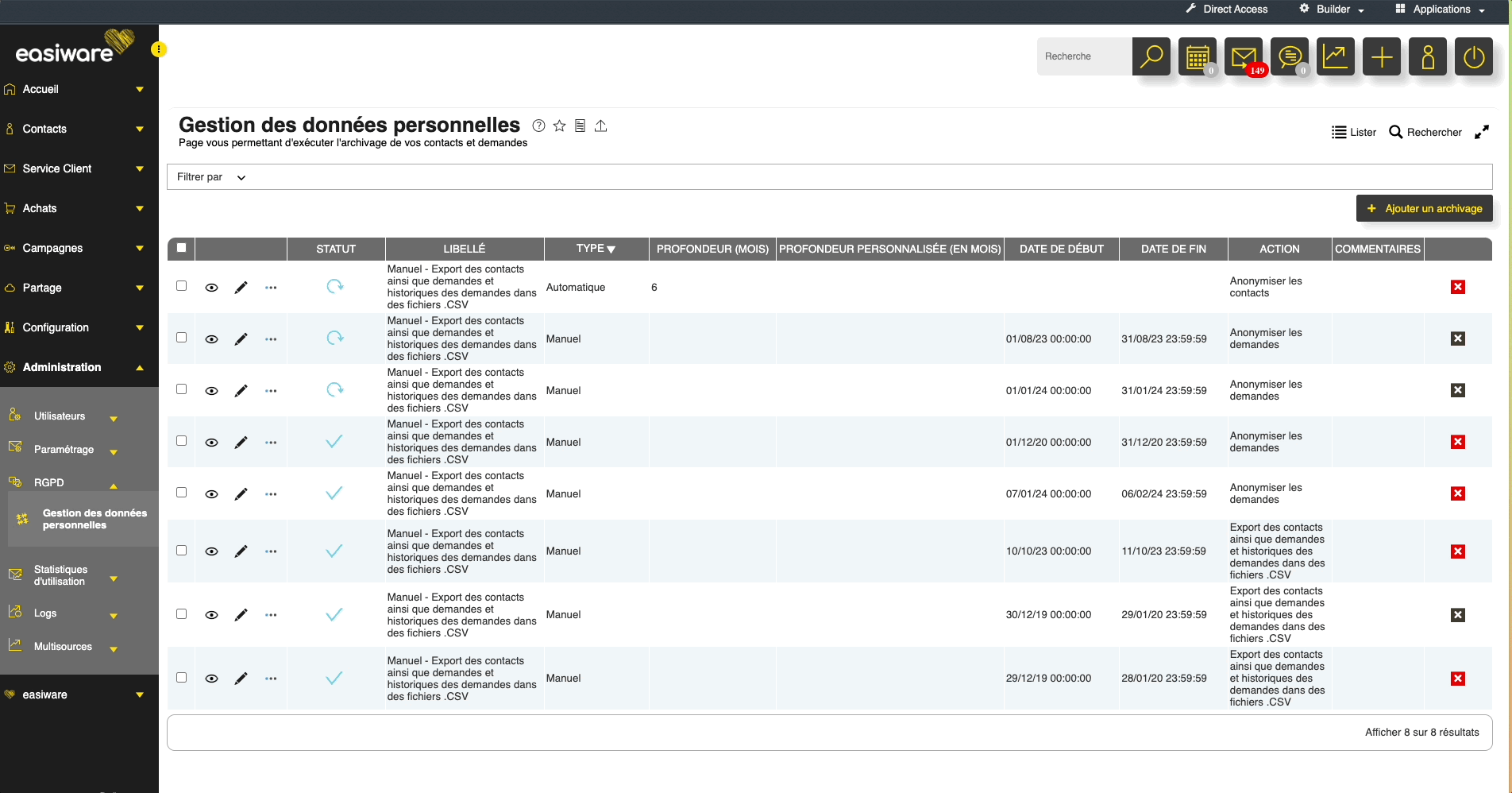Click the Lister view link

point(1354,133)
